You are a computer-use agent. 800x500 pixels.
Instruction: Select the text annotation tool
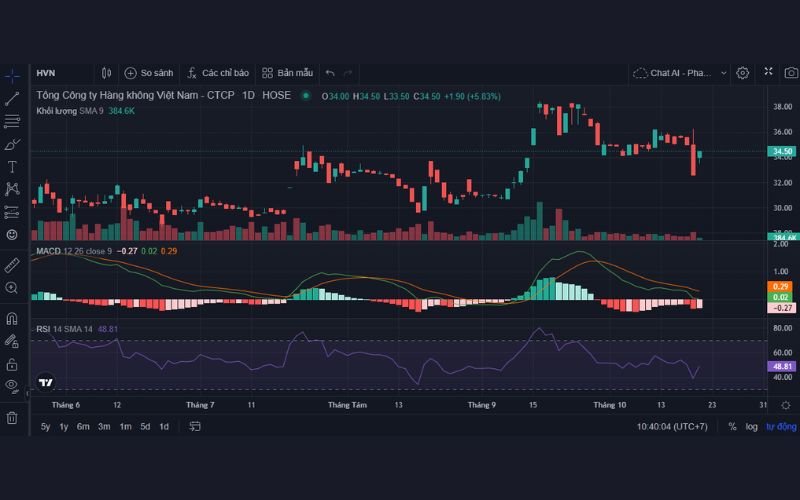click(12, 166)
